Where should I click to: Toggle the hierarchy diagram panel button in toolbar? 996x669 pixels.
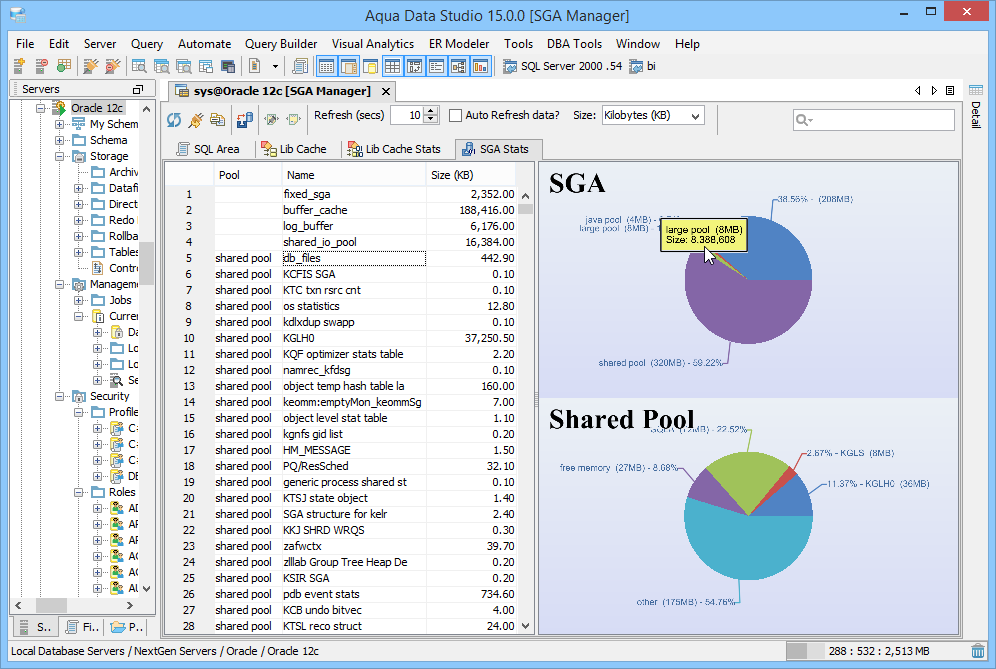(x=459, y=65)
